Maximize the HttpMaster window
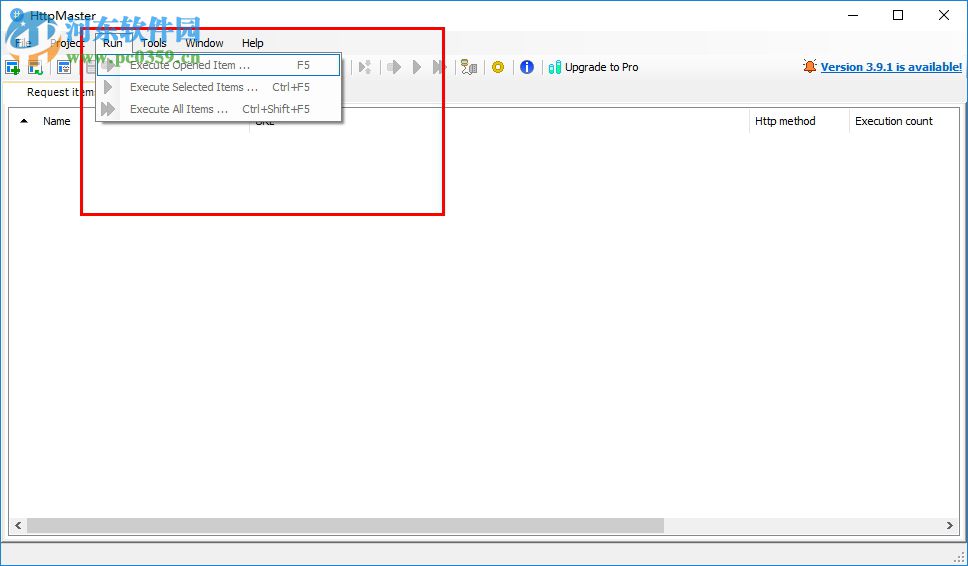 click(x=898, y=15)
